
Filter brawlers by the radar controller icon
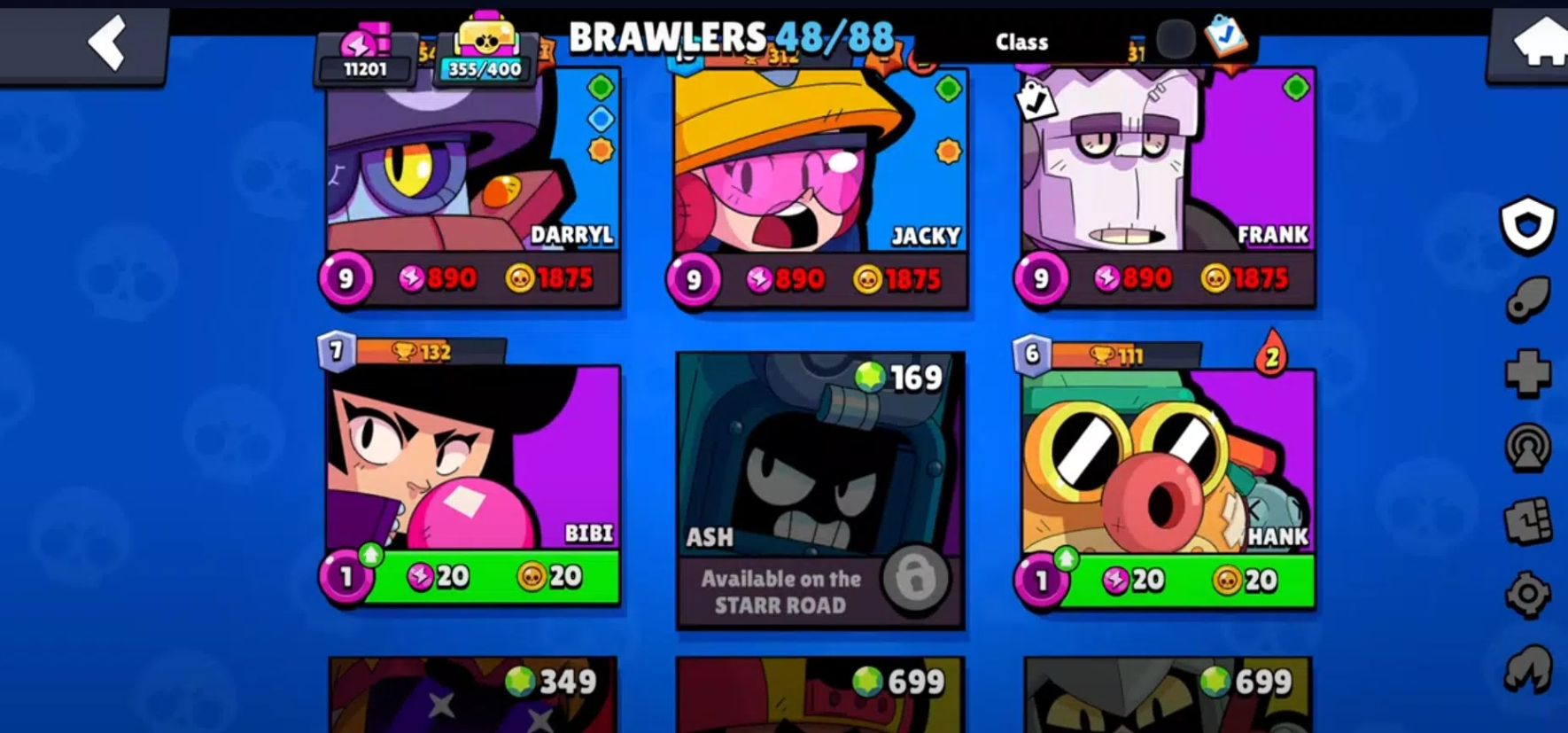click(1528, 447)
